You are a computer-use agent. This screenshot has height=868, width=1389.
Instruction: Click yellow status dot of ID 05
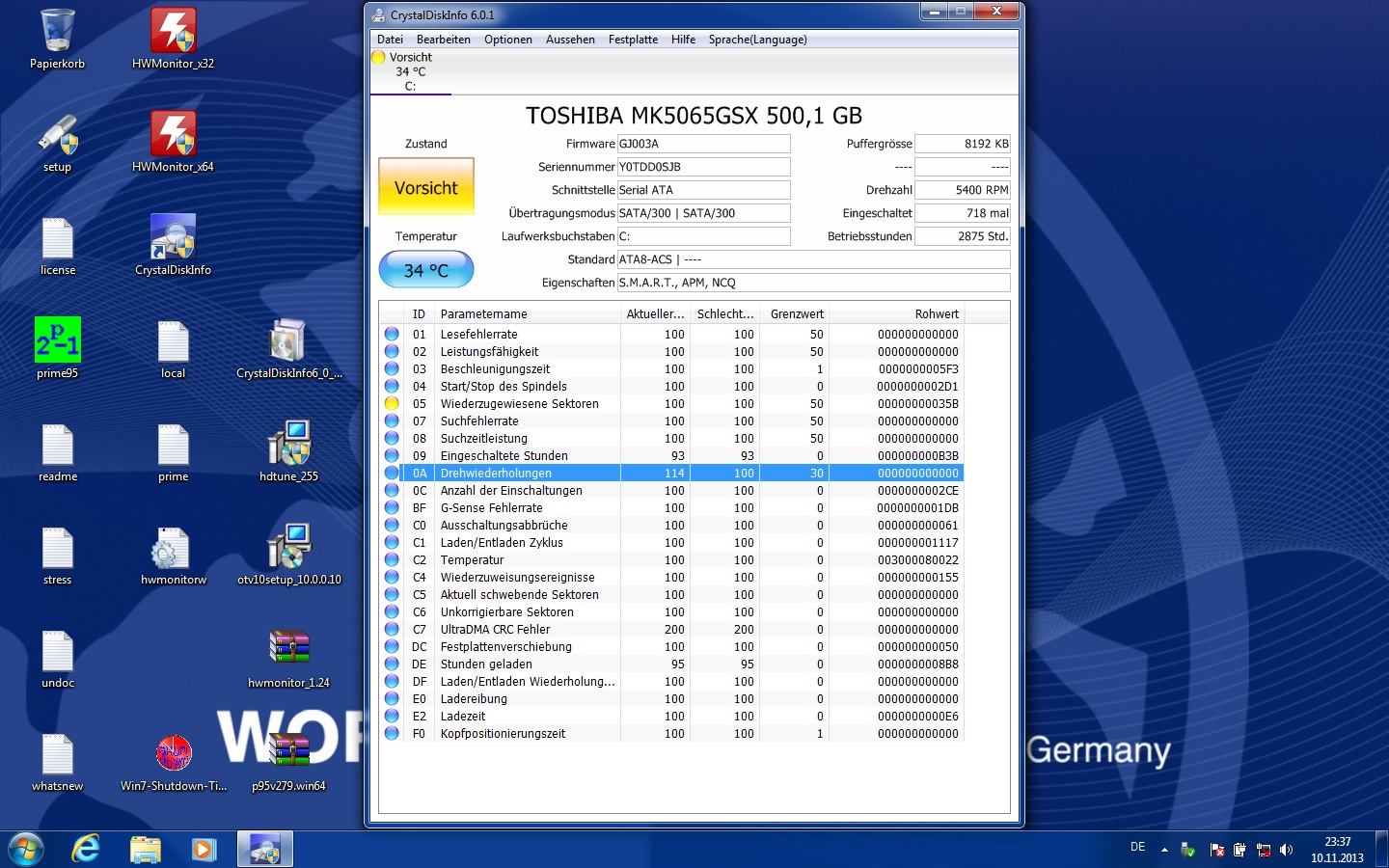coord(392,404)
